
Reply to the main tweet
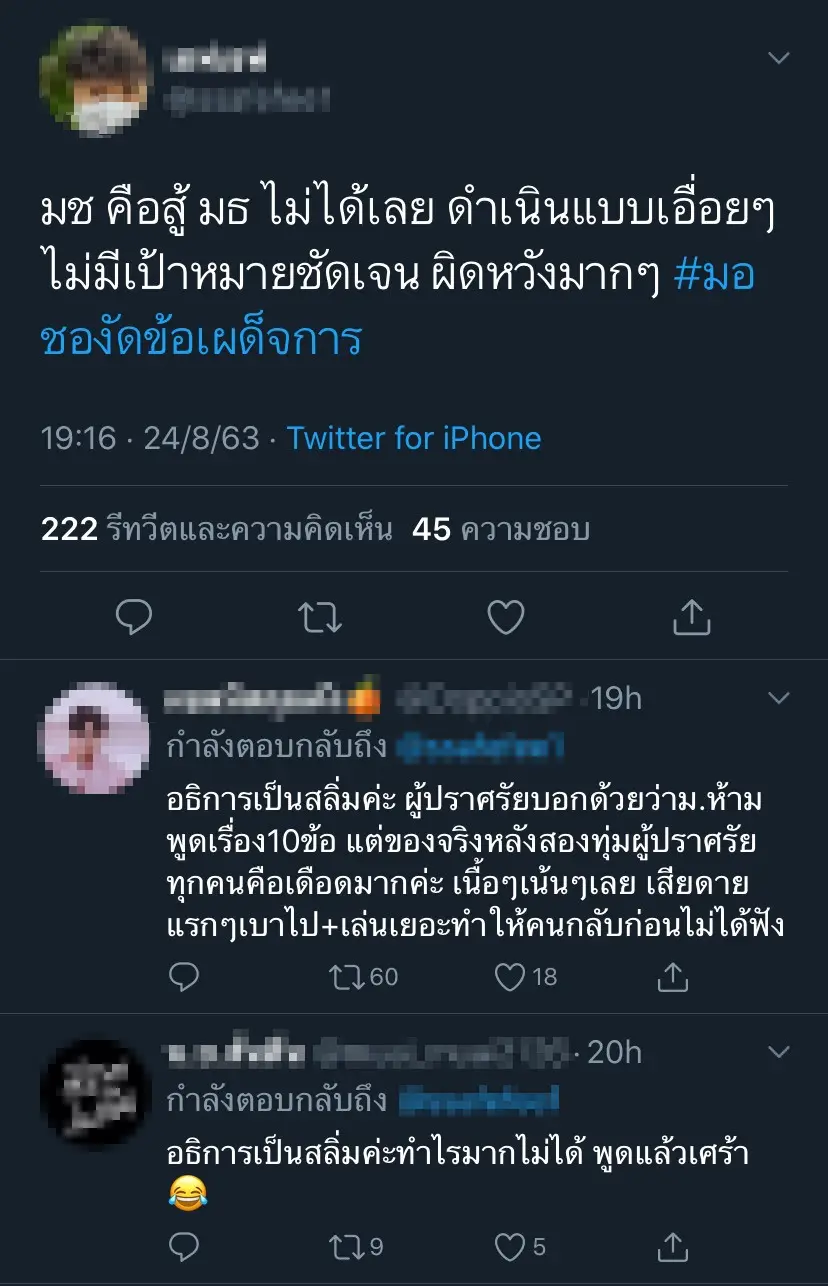(133, 617)
